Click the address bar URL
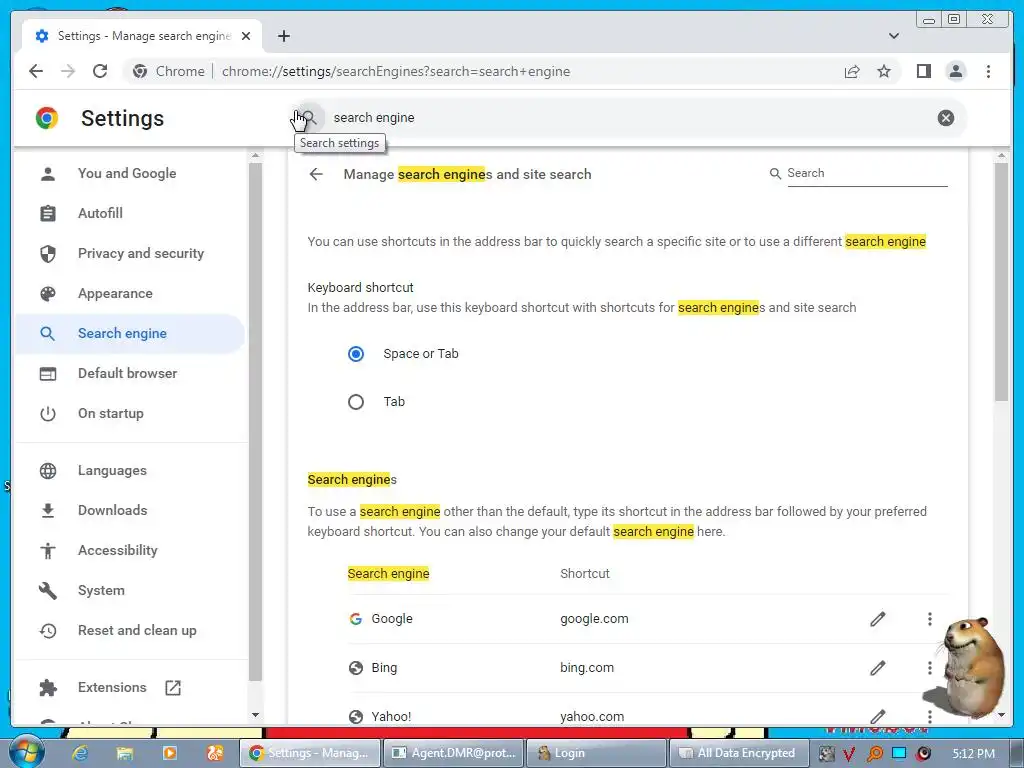The height and width of the screenshot is (768, 1024). click(x=396, y=71)
